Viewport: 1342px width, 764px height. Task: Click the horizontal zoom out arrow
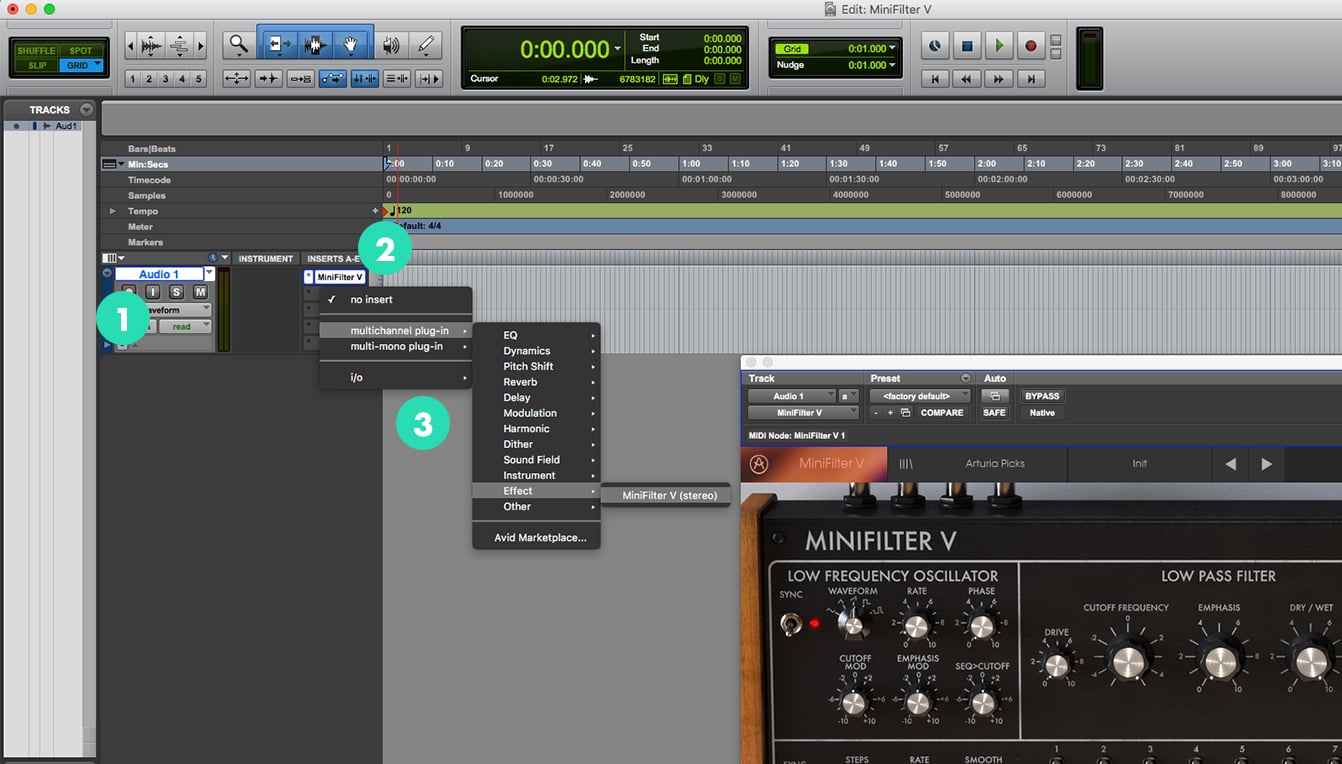pyautogui.click(x=130, y=45)
